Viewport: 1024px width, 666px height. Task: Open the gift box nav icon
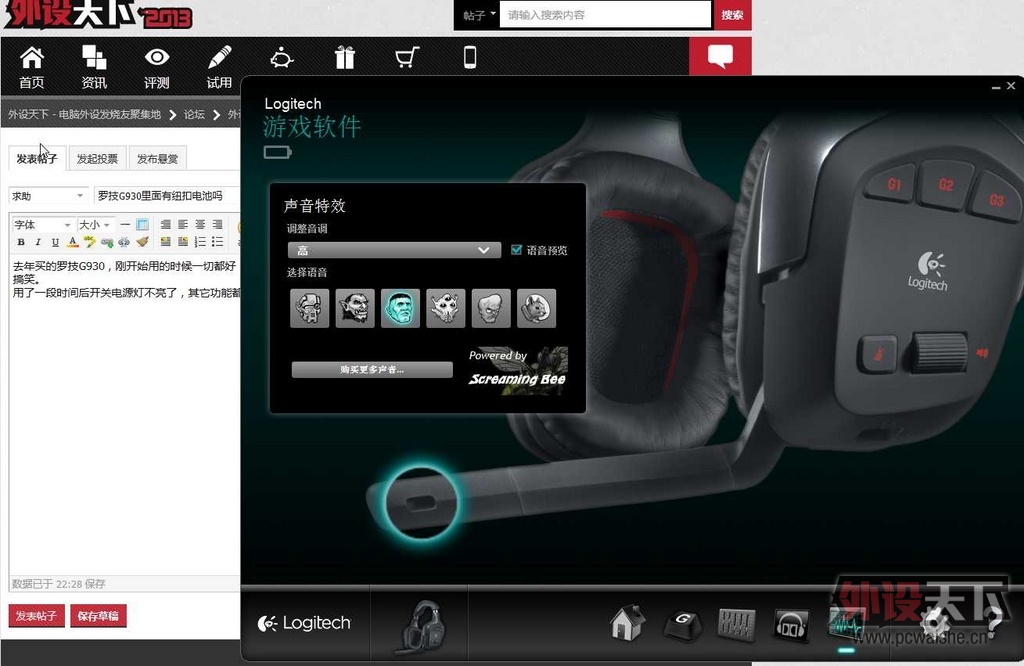(345, 57)
